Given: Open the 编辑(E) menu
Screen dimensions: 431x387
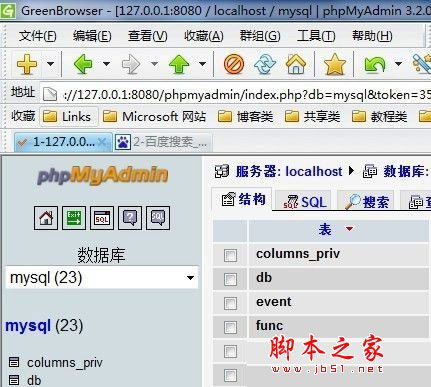Looking at the screenshot, I should coord(92,36).
